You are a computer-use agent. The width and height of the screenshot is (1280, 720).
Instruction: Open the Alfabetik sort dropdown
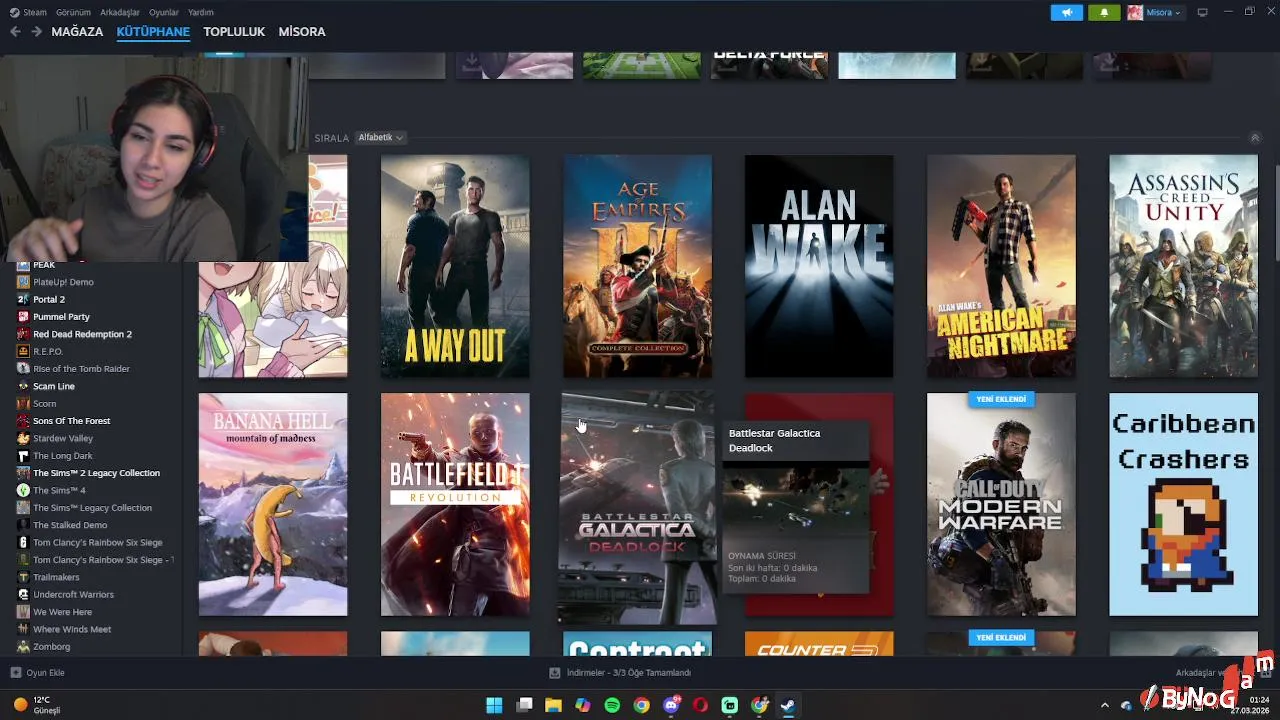380,137
